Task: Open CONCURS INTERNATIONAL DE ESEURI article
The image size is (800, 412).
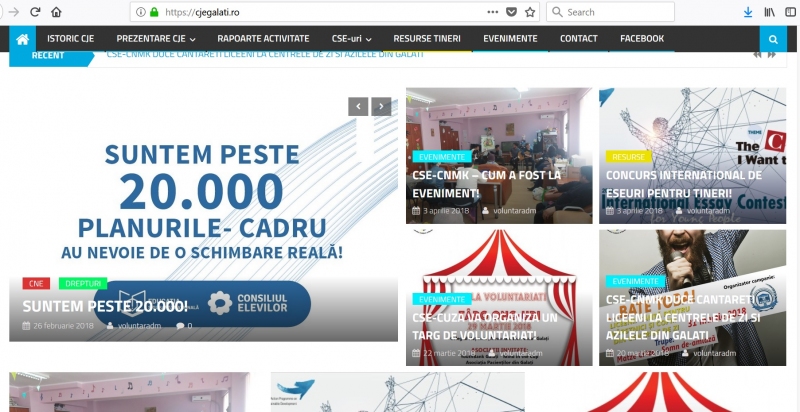Action: click(684, 184)
